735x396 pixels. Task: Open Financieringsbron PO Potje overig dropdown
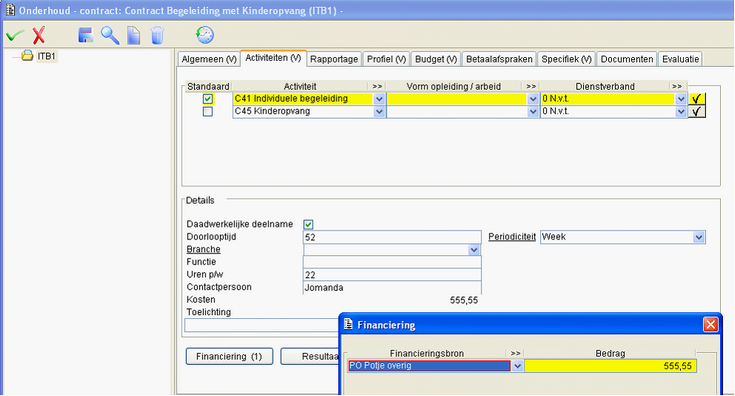(x=517, y=366)
